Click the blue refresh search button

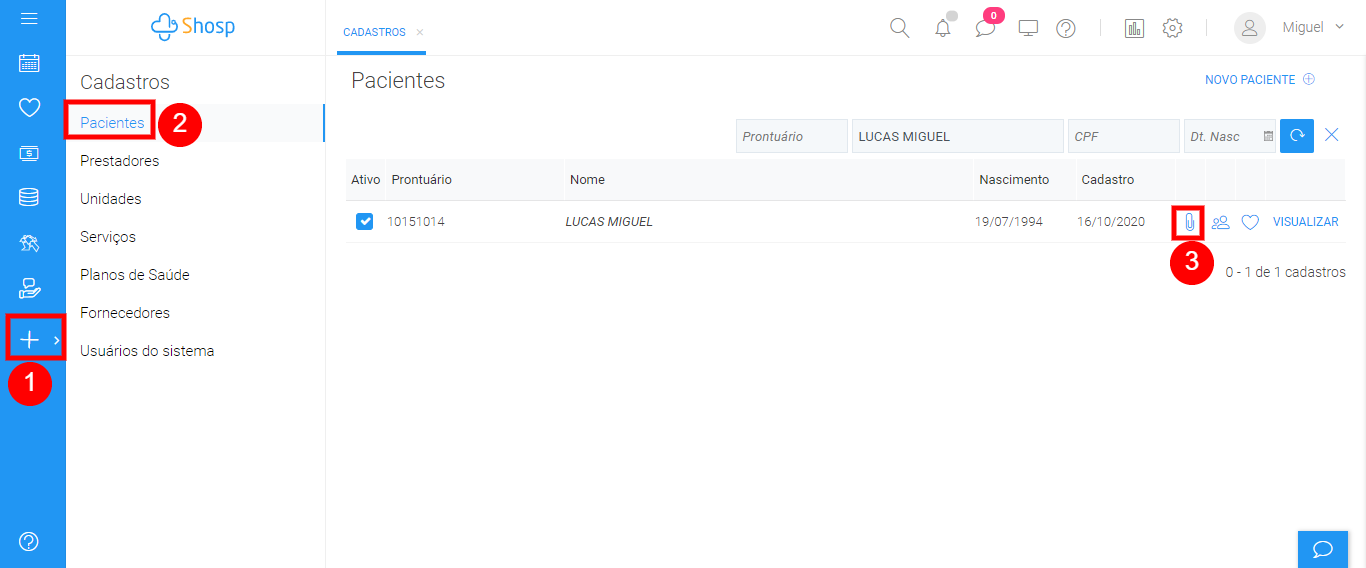[1297, 136]
